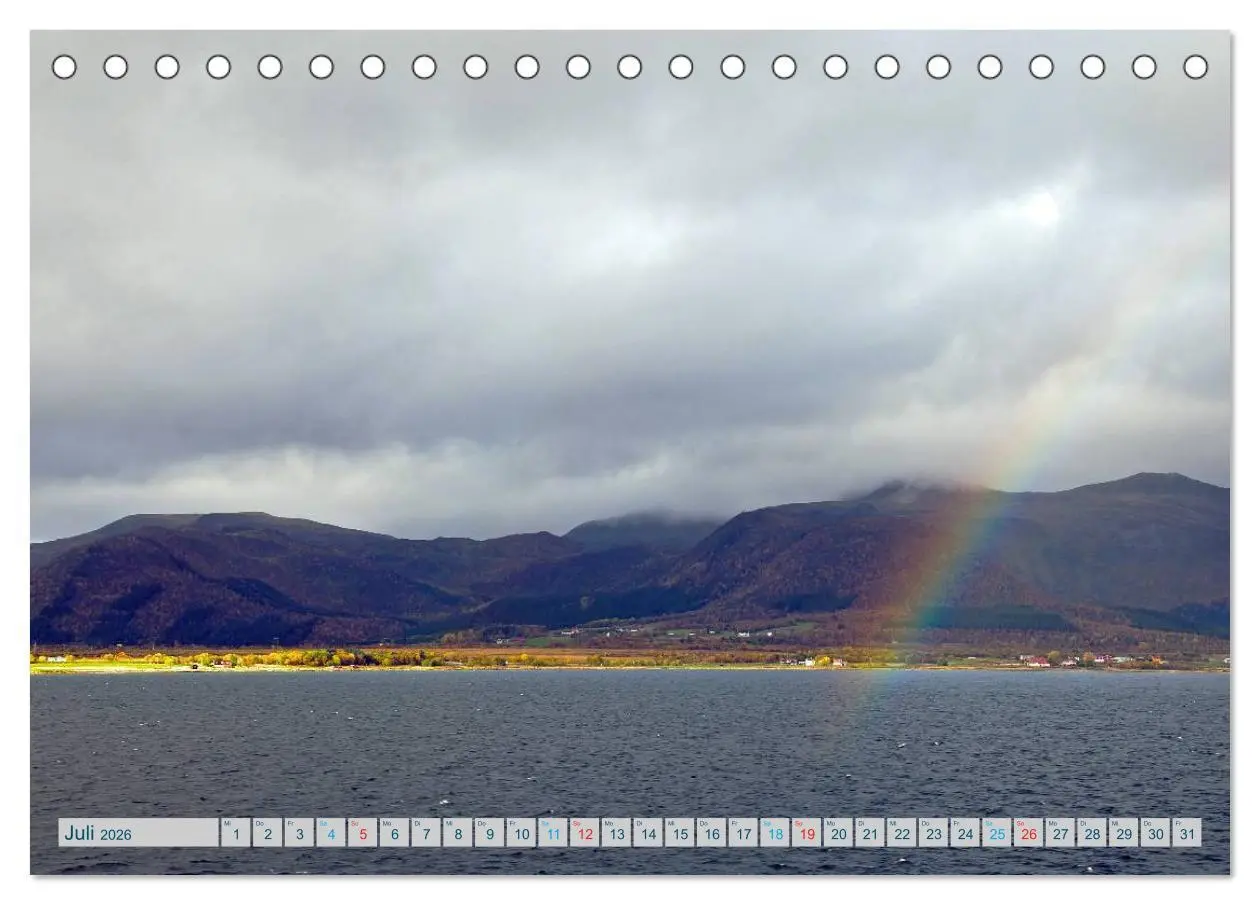This screenshot has width=1260, height=905.
Task: Click day 27 (Mo) cell
Action: (x=1061, y=832)
